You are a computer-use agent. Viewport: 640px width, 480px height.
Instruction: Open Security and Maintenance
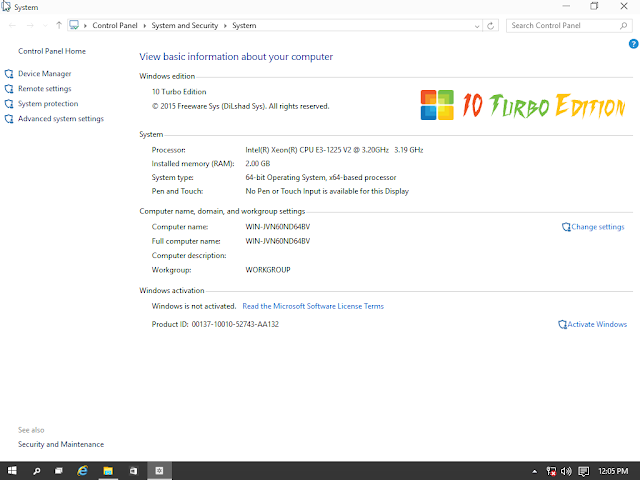[61, 444]
